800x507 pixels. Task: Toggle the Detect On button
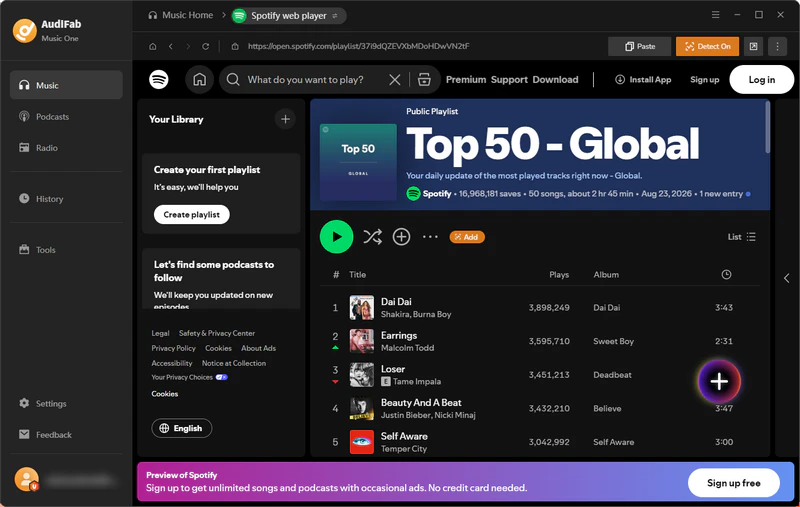[707, 46]
